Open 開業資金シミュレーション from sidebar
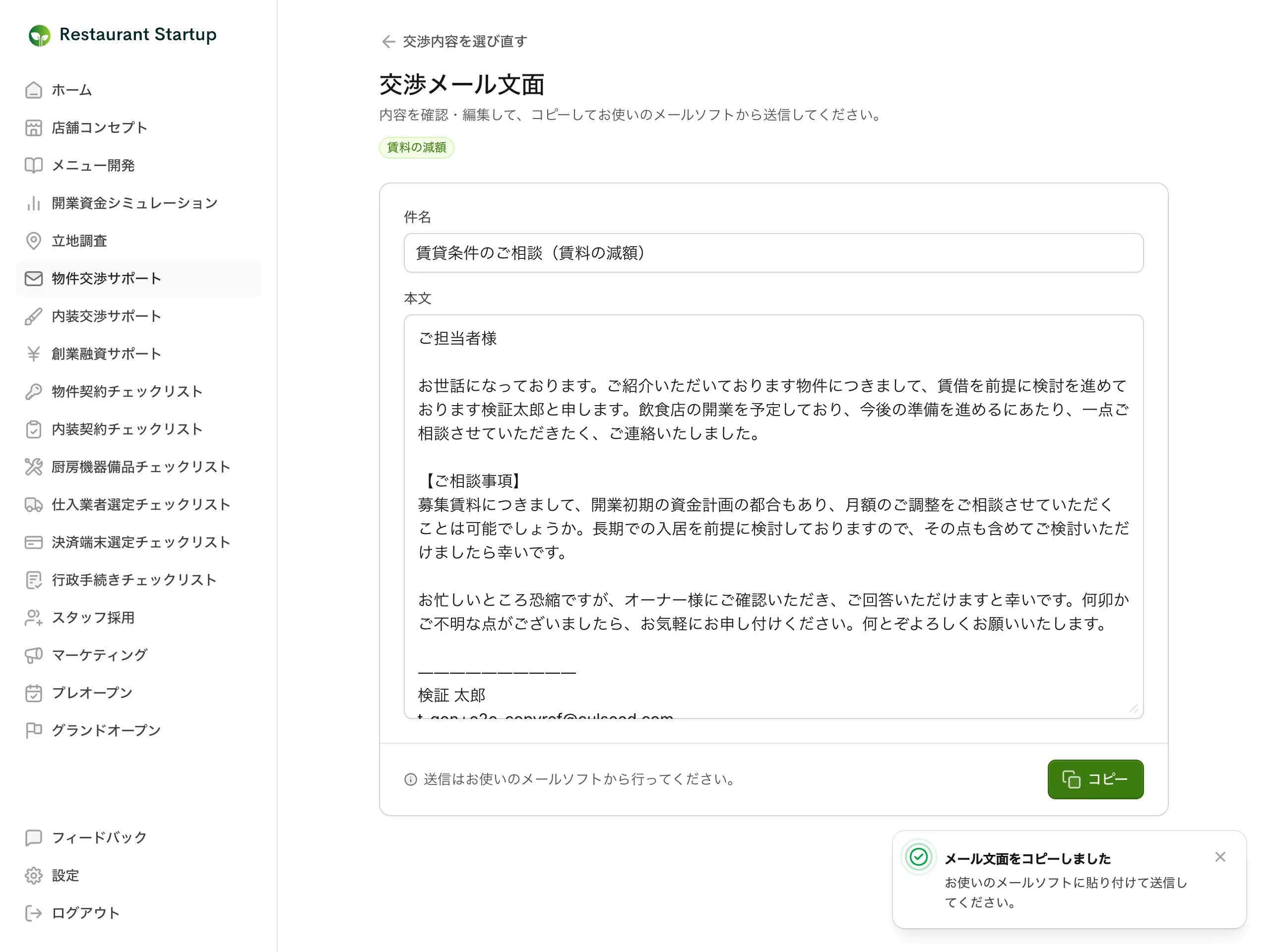1270x952 pixels. pos(138,203)
